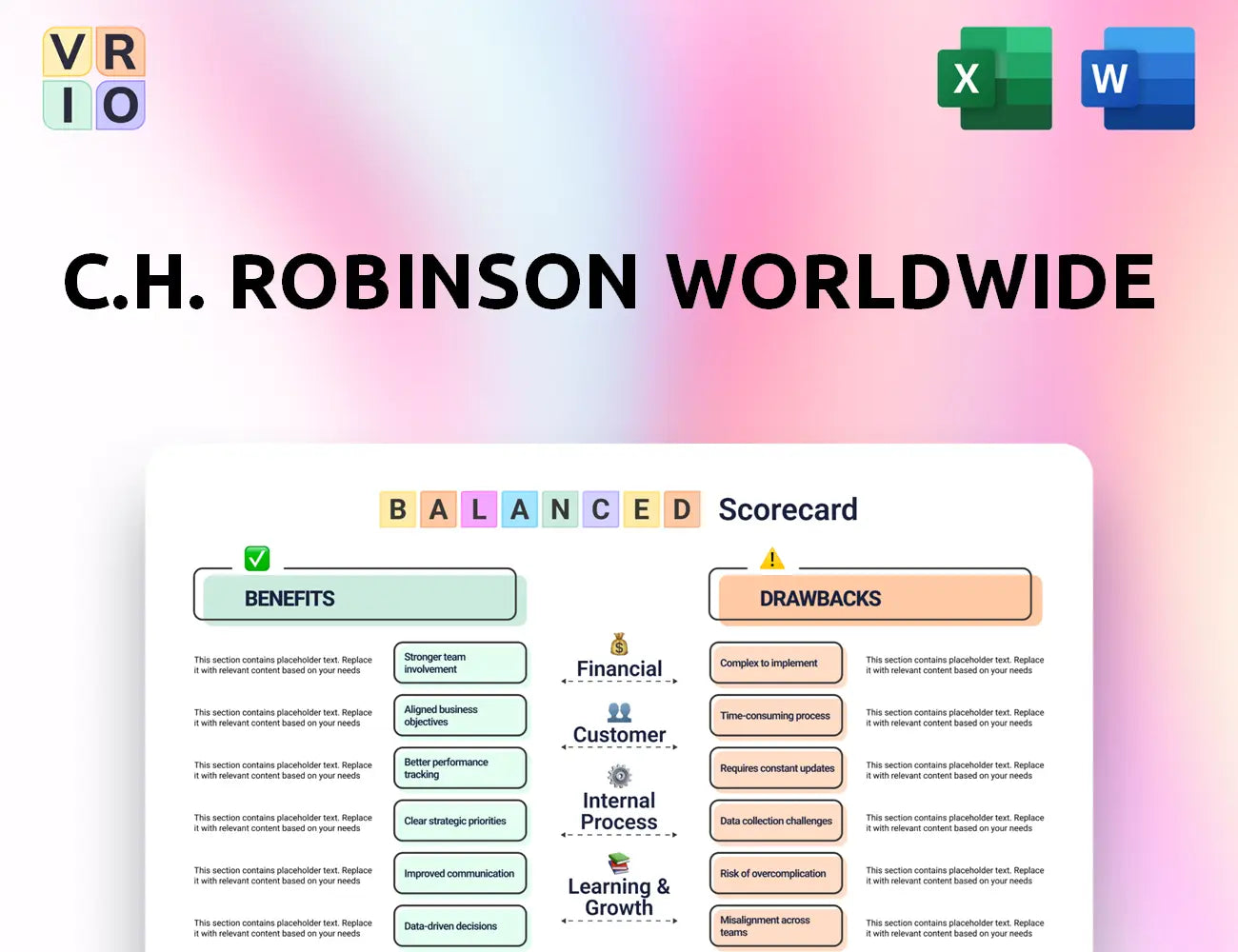Click the letter C tile in BALANCED

tap(601, 510)
